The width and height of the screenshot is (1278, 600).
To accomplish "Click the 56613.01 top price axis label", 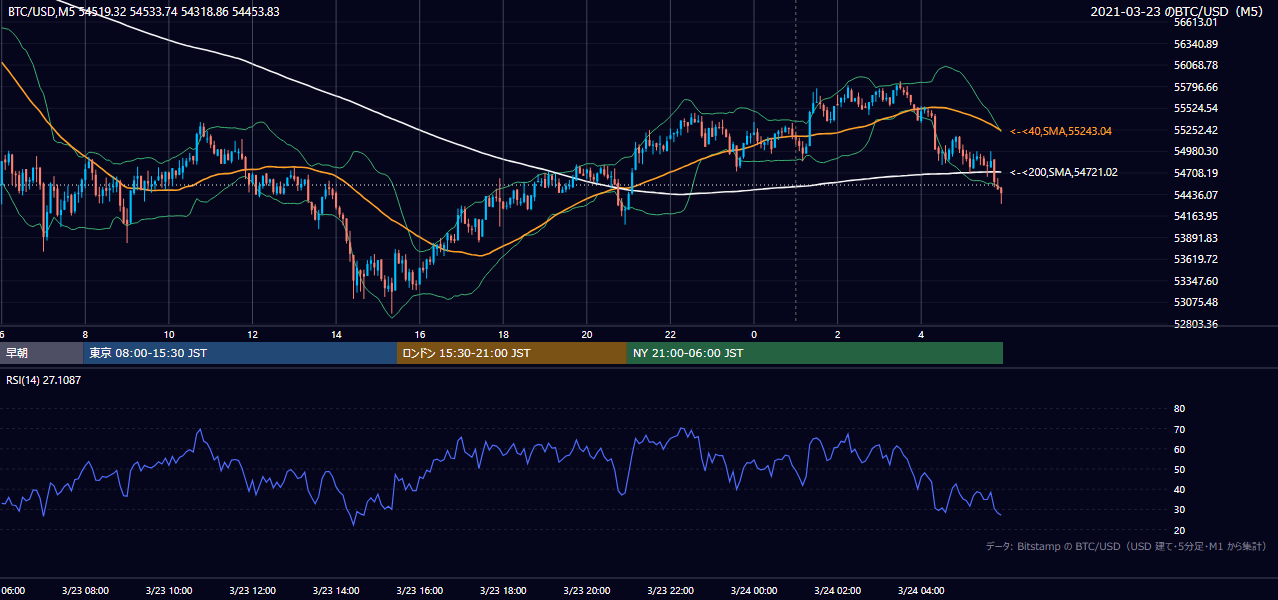I will tap(1196, 22).
